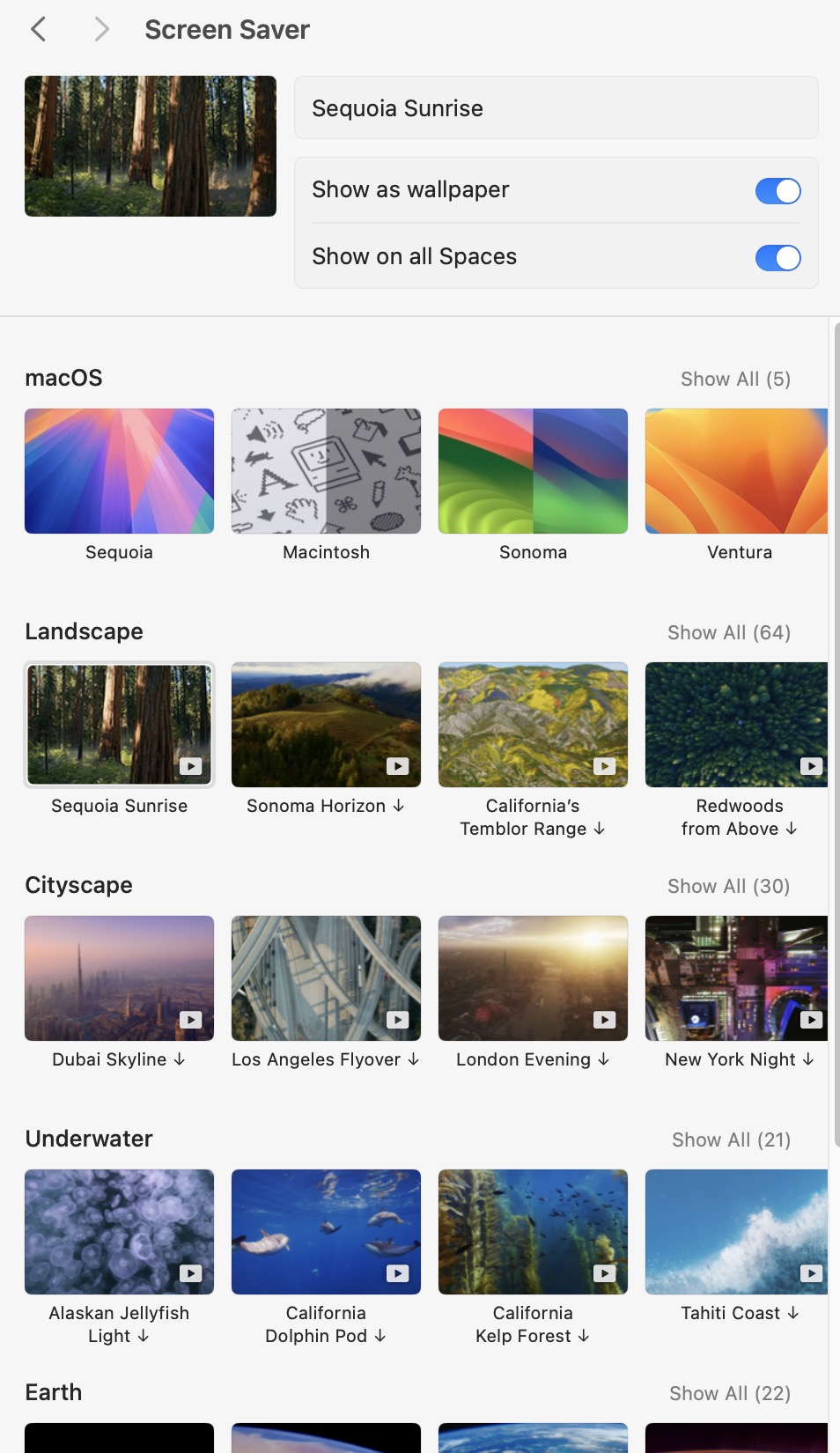
Task: Click download arrow beside Tahiti Coast
Action: coord(793,1313)
